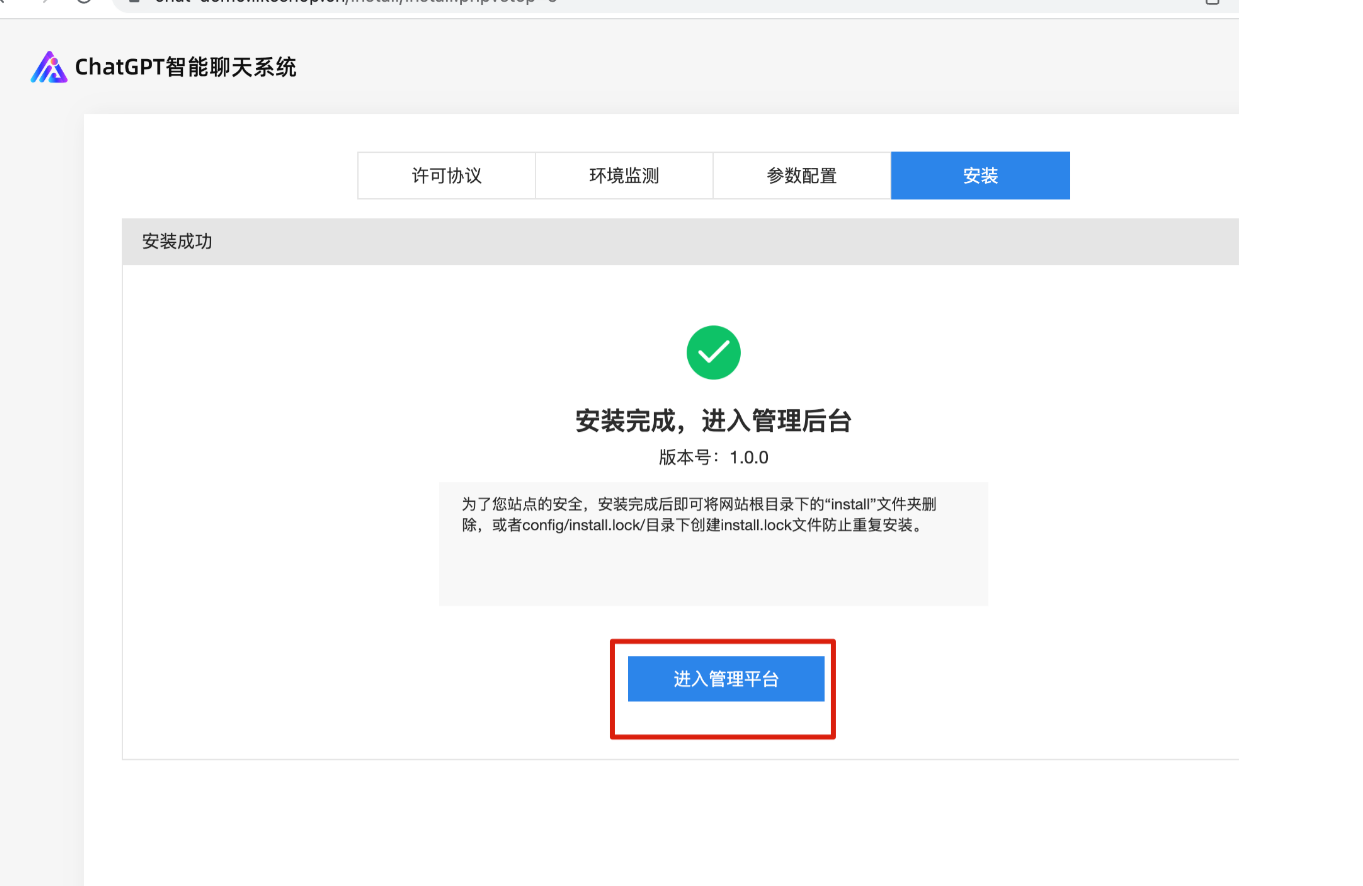
Task: Click the share icon at address bar right
Action: coord(1212,2)
